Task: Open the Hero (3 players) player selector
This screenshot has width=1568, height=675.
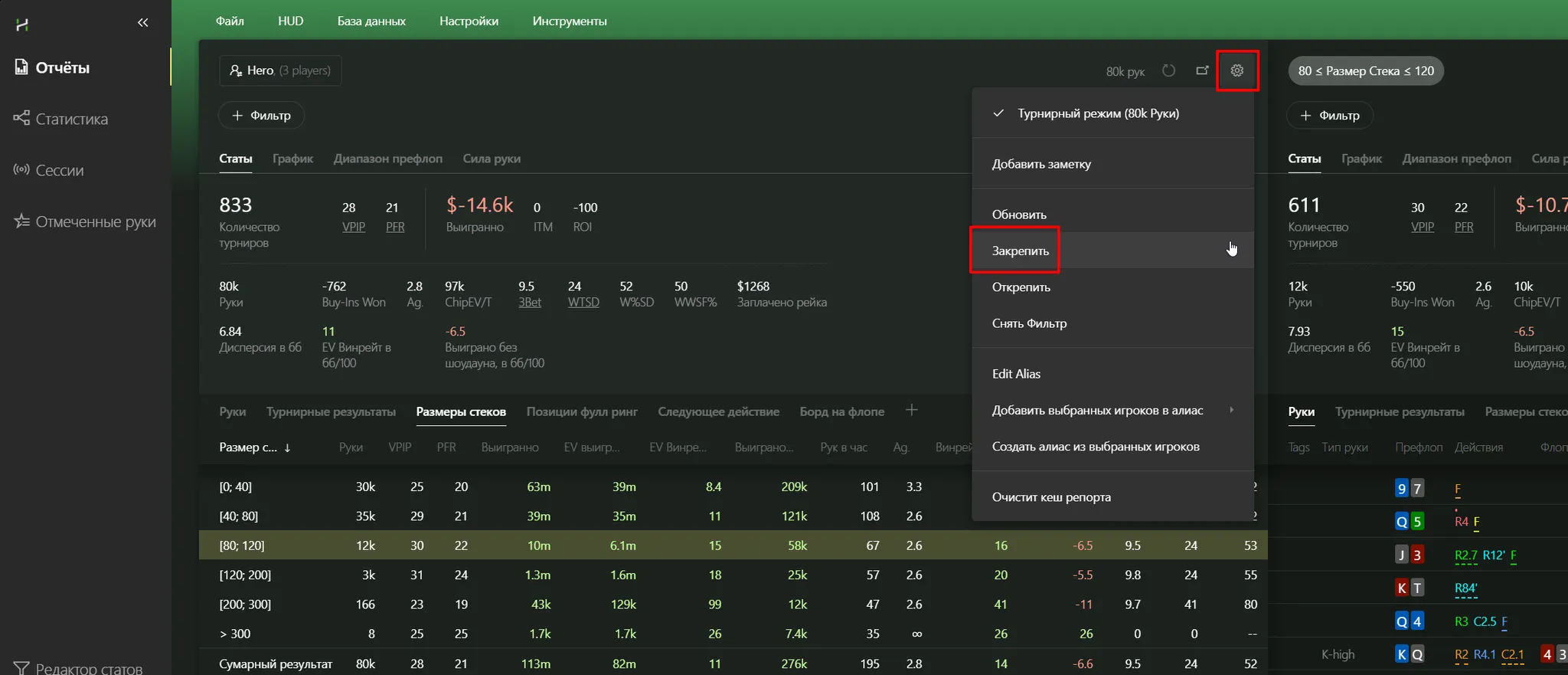Action: point(280,70)
